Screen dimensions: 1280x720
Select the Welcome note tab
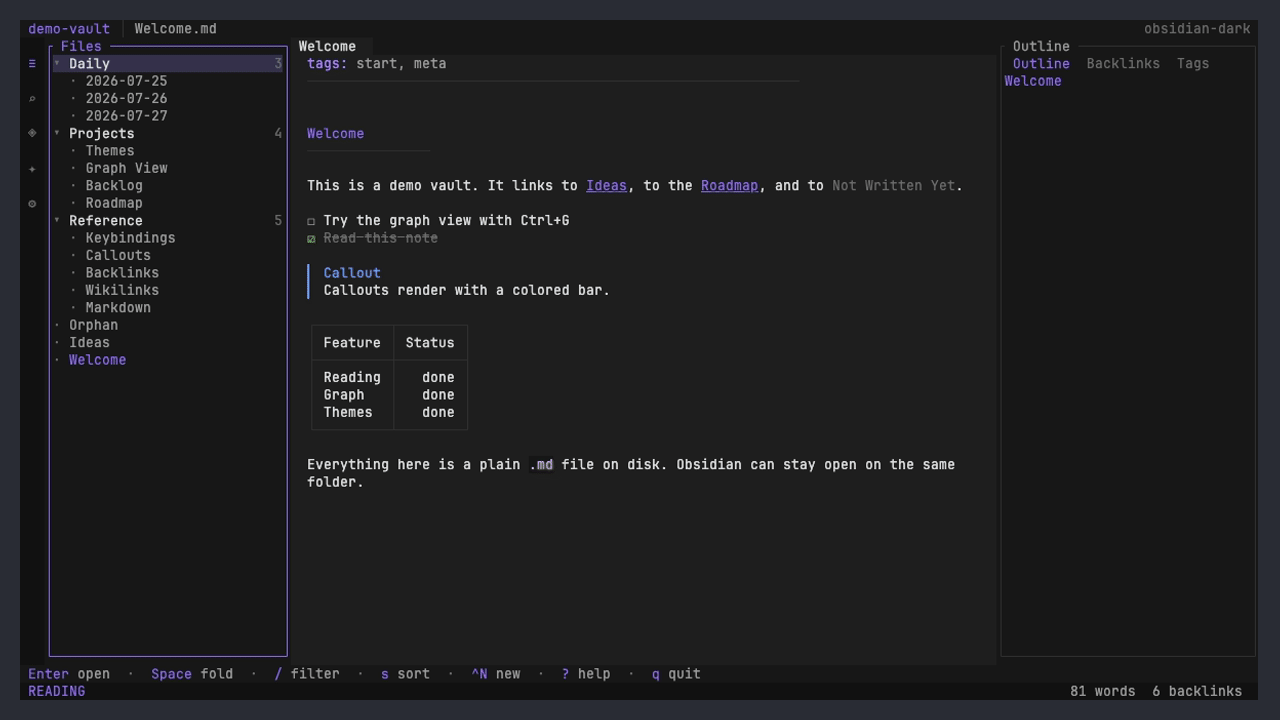pyautogui.click(x=327, y=46)
